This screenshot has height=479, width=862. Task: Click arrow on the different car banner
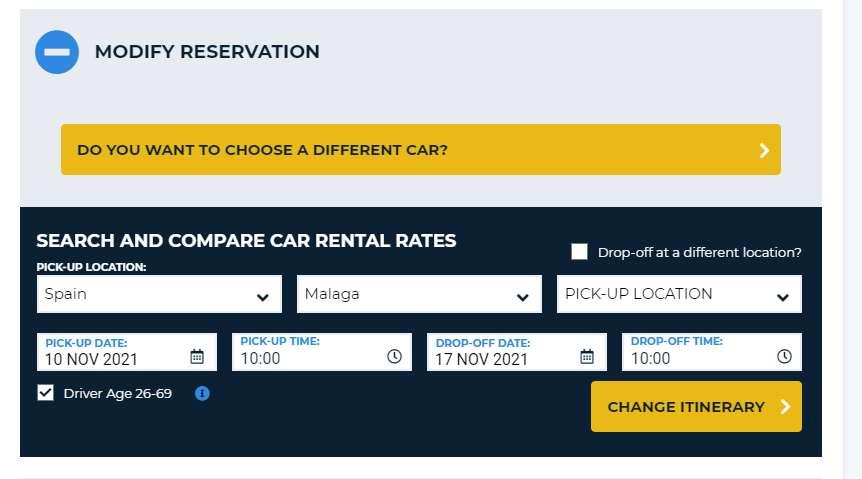(x=764, y=151)
